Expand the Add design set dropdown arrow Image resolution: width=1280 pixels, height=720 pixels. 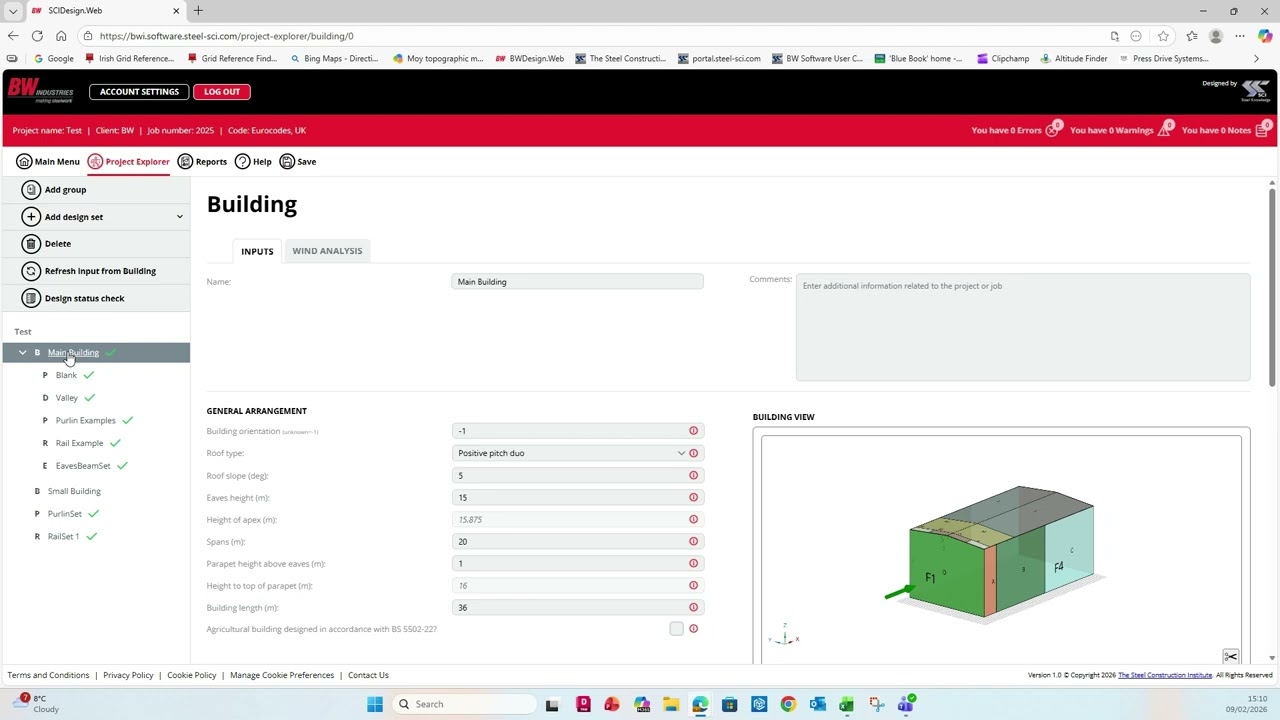pos(180,217)
